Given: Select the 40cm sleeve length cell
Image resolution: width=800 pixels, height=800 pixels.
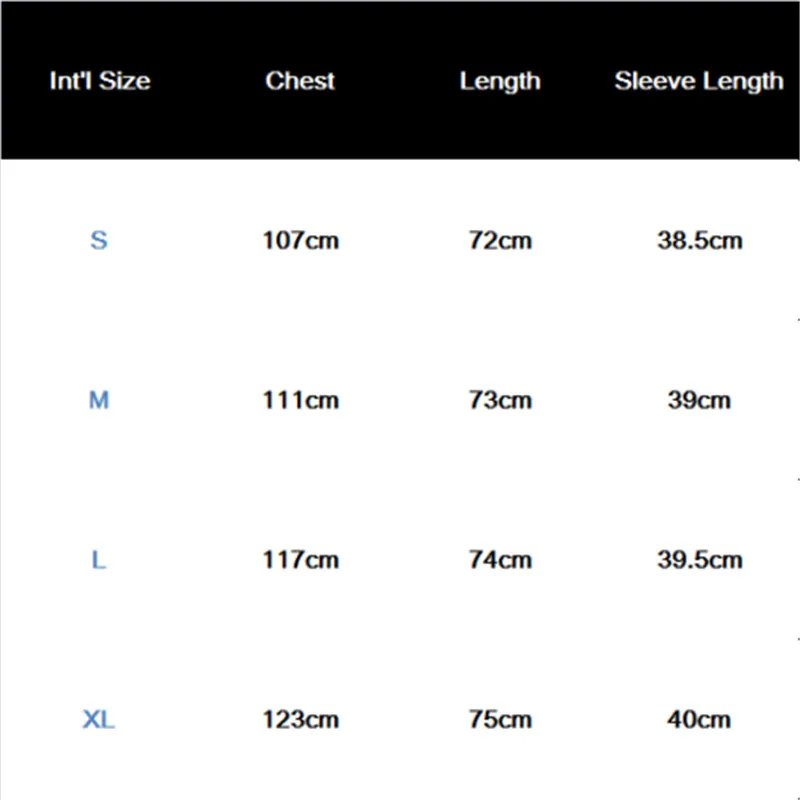Looking at the screenshot, I should coord(699,719).
